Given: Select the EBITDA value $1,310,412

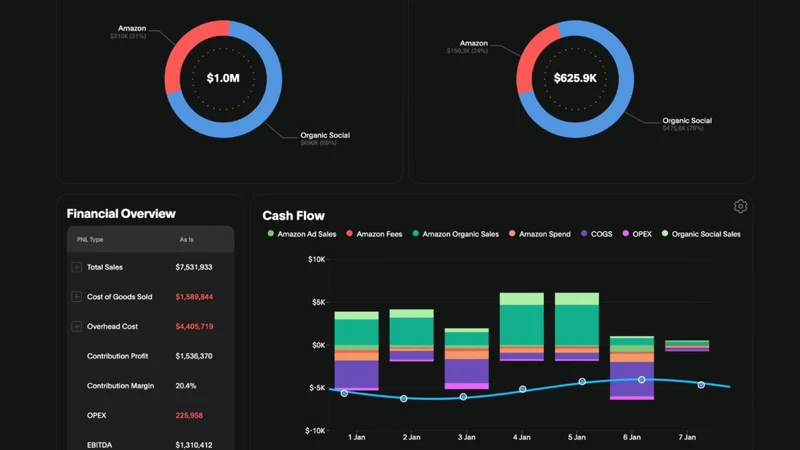Looking at the screenshot, I should coord(194,445).
